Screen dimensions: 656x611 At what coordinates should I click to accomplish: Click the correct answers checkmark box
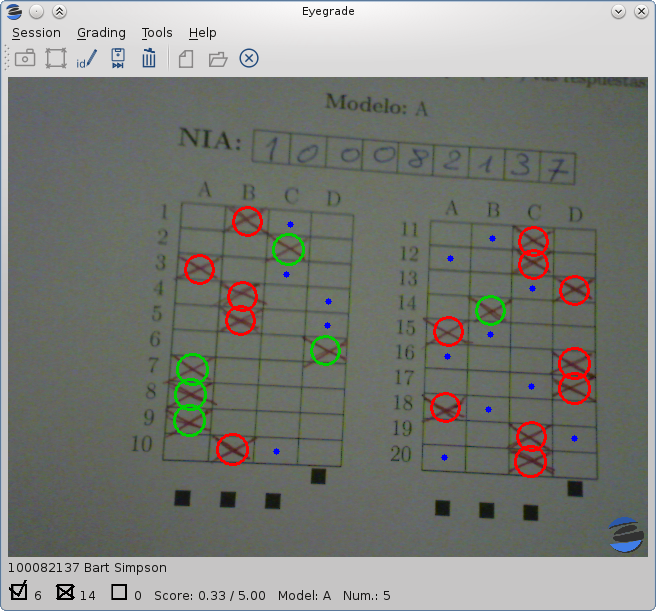click(x=19, y=592)
